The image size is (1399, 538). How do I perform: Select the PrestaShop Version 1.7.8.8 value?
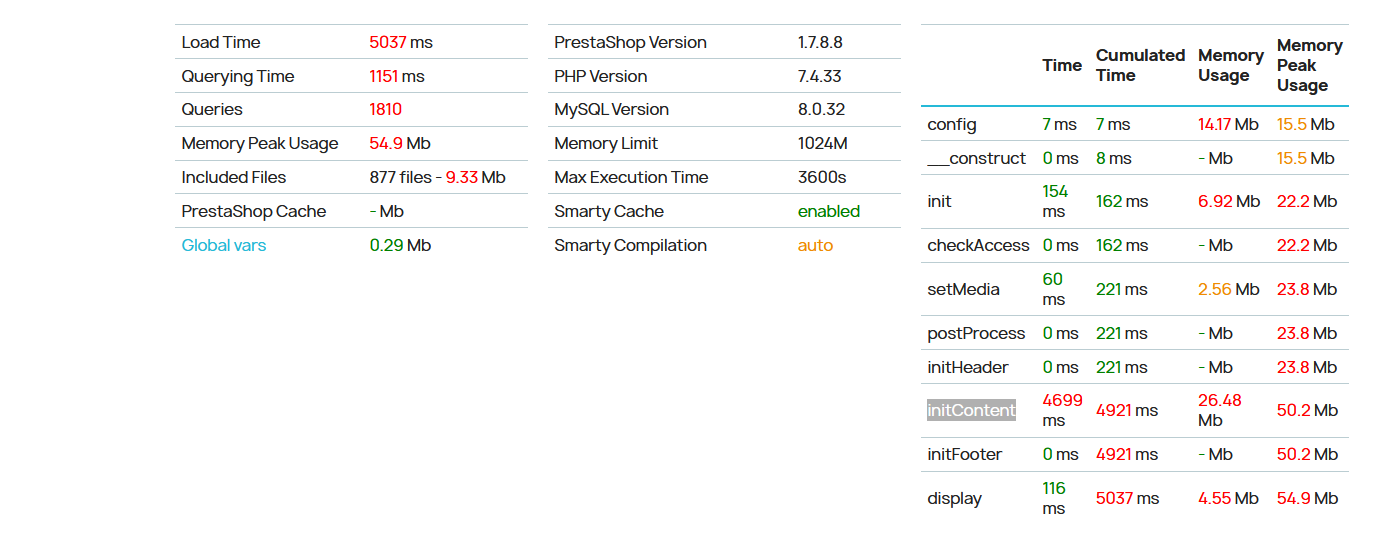click(x=820, y=42)
